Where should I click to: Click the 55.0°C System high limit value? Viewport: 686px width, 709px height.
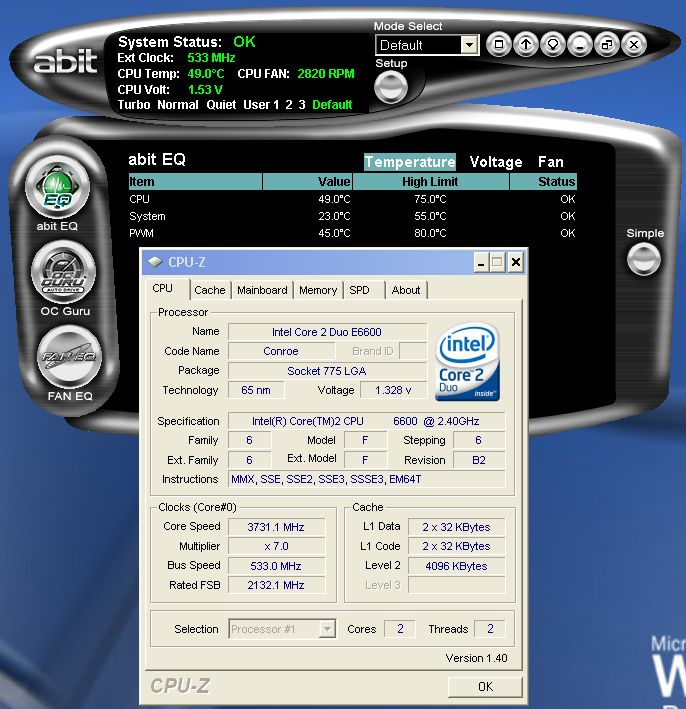click(431, 216)
